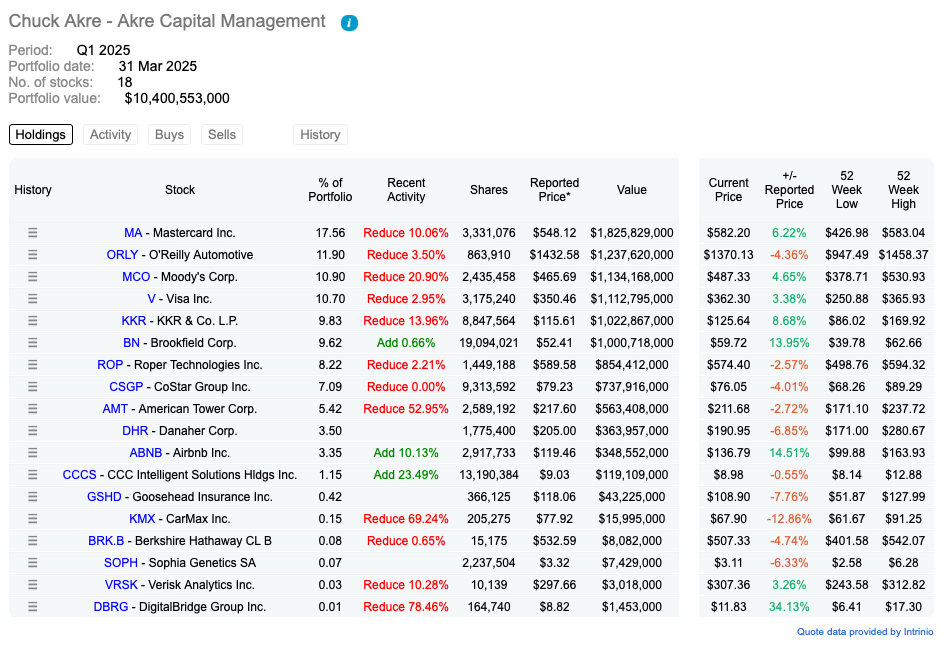Open history icon for Visa Inc. row
945x645 pixels.
click(x=33, y=299)
